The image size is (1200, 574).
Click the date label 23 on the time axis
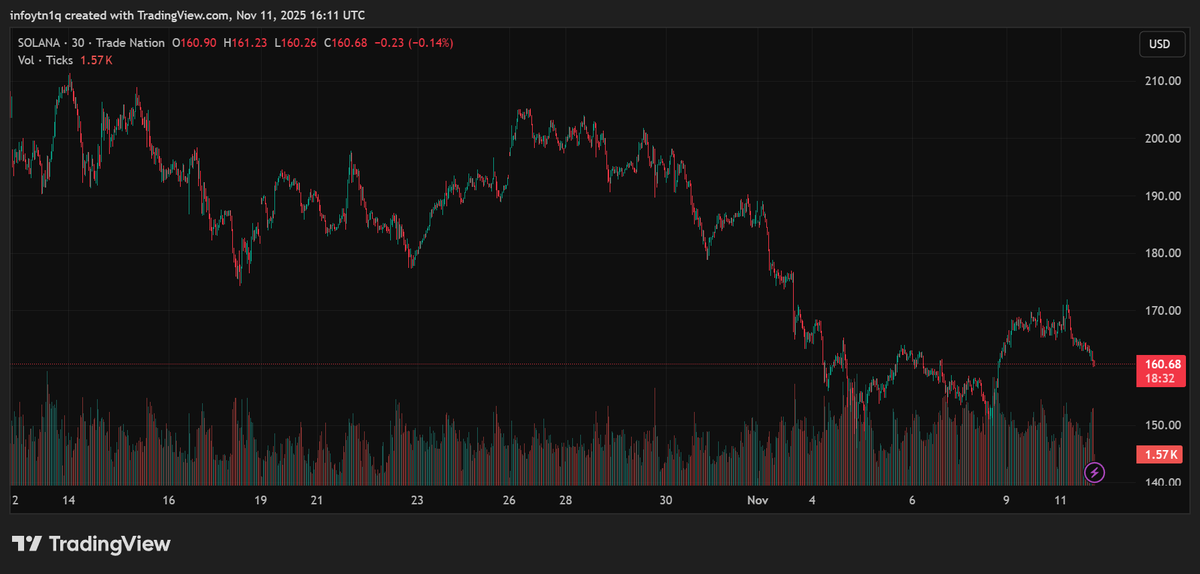(417, 500)
